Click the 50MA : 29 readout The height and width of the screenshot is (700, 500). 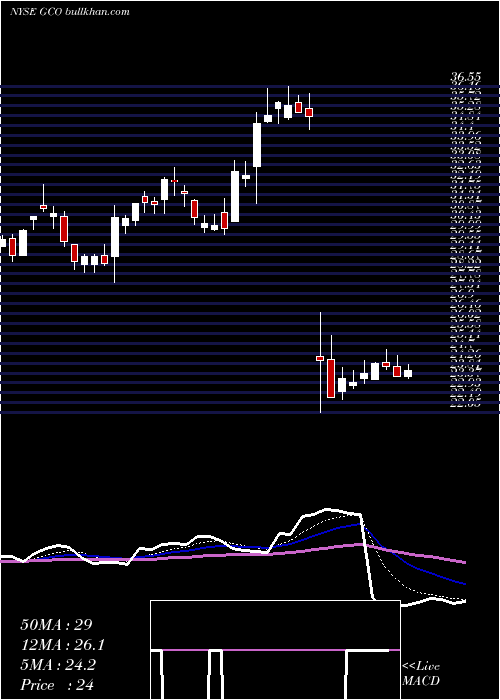56,625
